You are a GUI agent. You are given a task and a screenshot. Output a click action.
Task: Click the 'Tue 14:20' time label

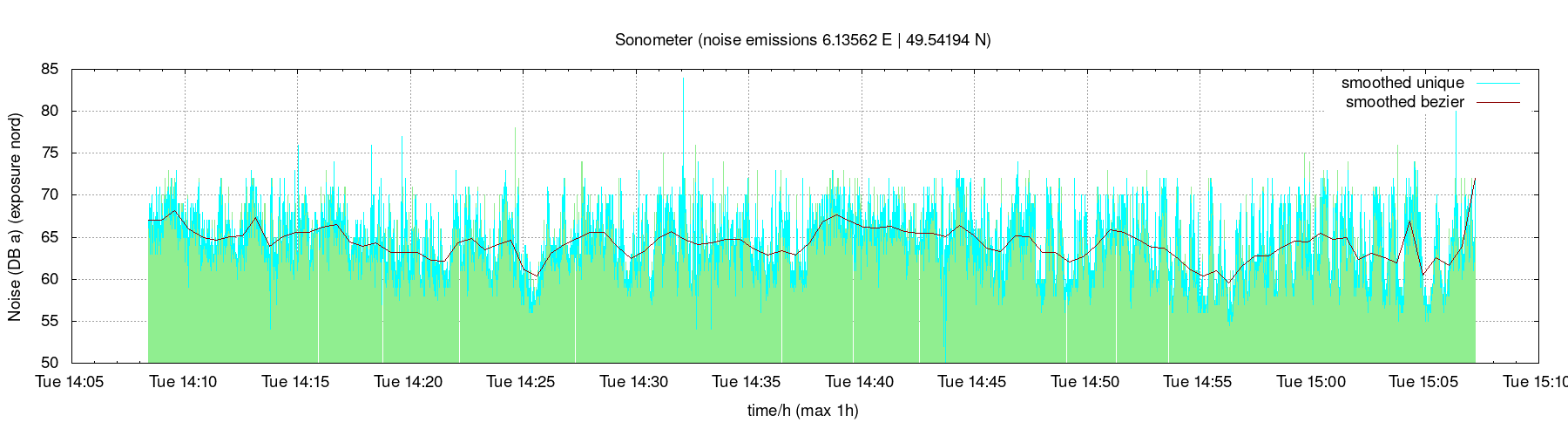coord(409,382)
